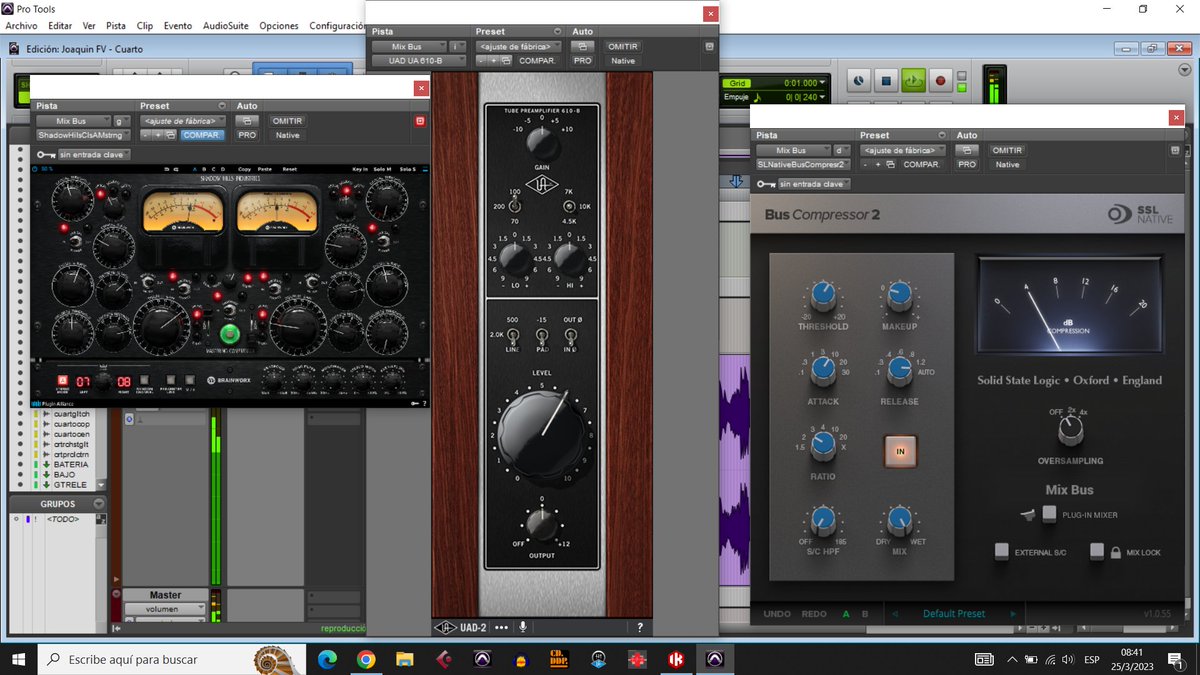
Task: Click REDO in the SSL Bus Compressor
Action: coord(813,614)
